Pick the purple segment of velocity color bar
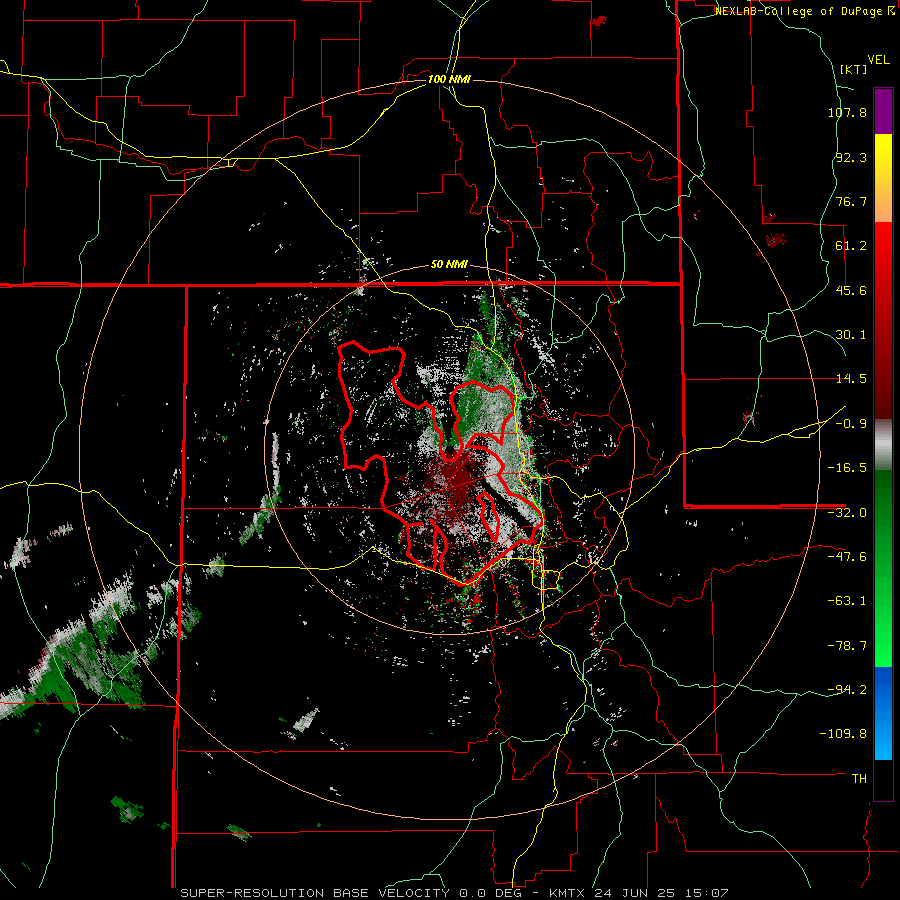The height and width of the screenshot is (900, 900). [x=883, y=111]
